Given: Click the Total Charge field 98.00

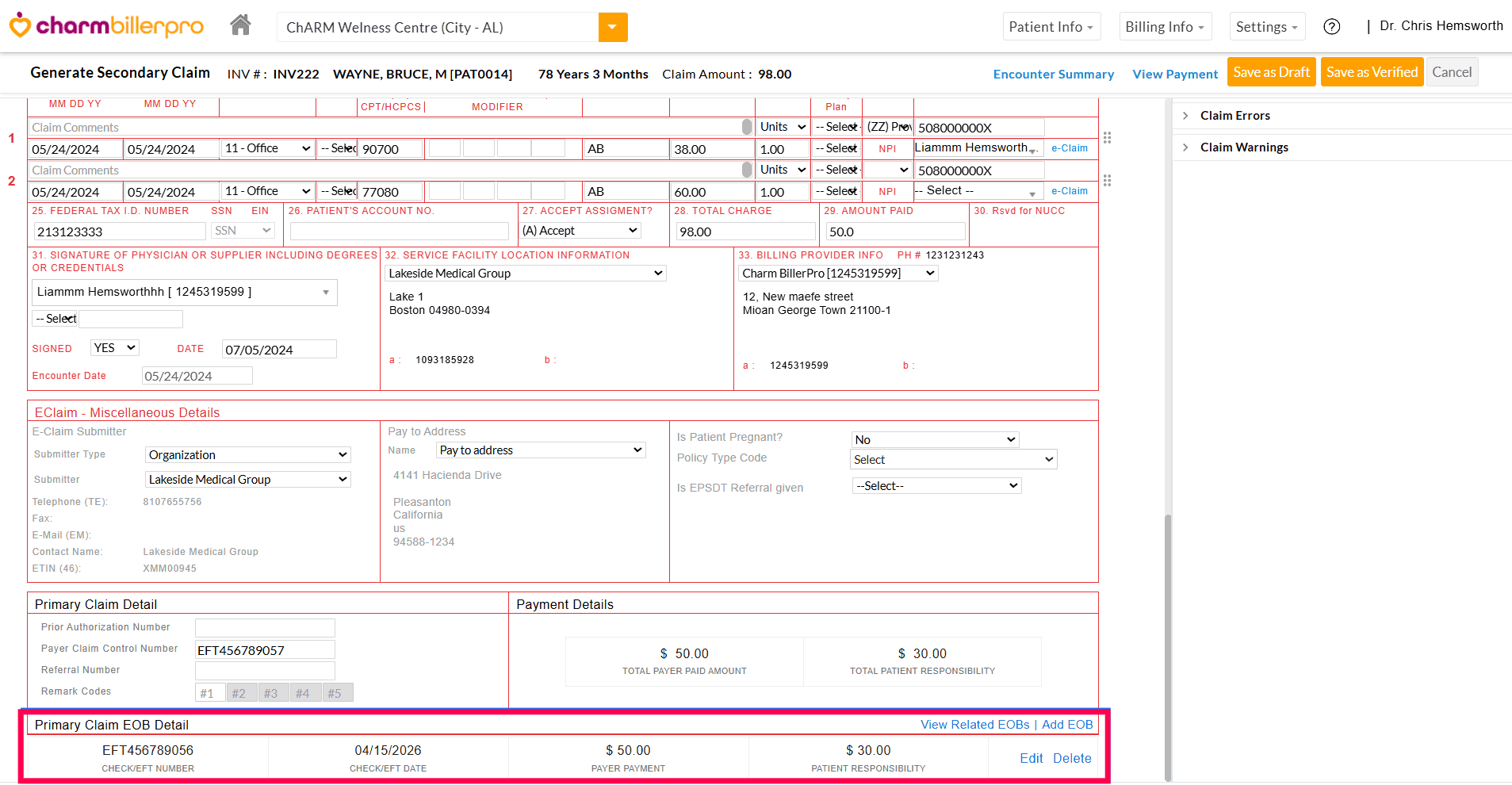Looking at the screenshot, I should click(745, 232).
